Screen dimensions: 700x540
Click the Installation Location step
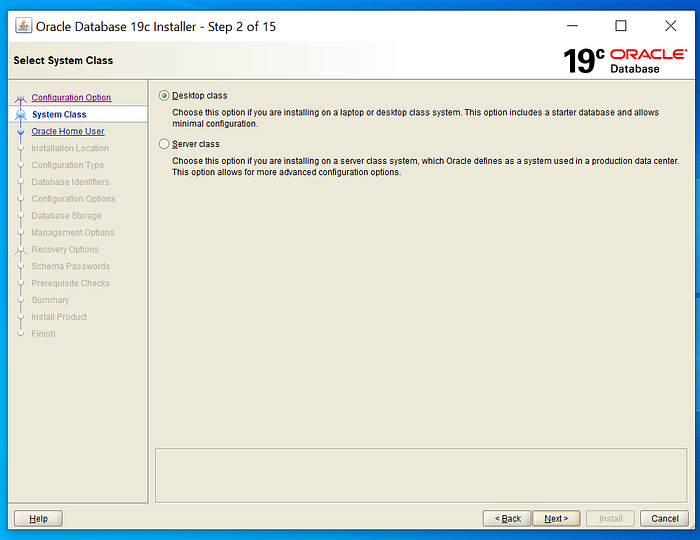click(70, 148)
